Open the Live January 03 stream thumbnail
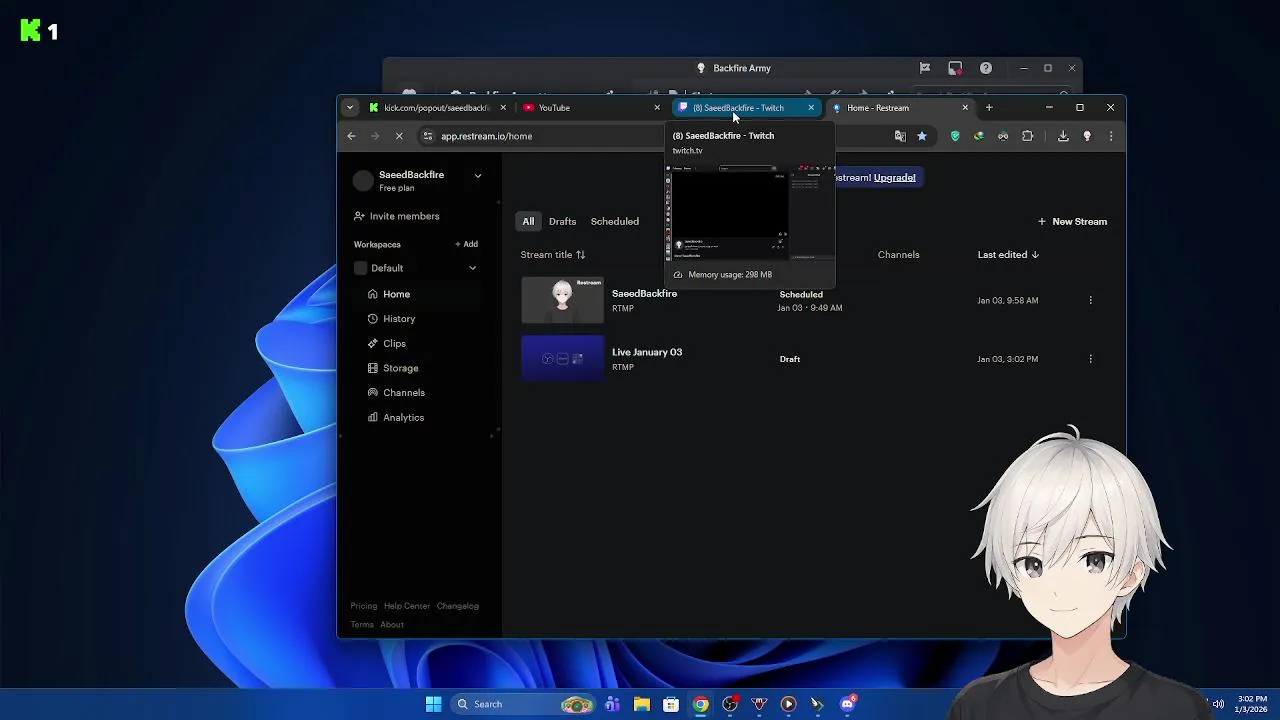Viewport: 1280px width, 720px height. (562, 358)
